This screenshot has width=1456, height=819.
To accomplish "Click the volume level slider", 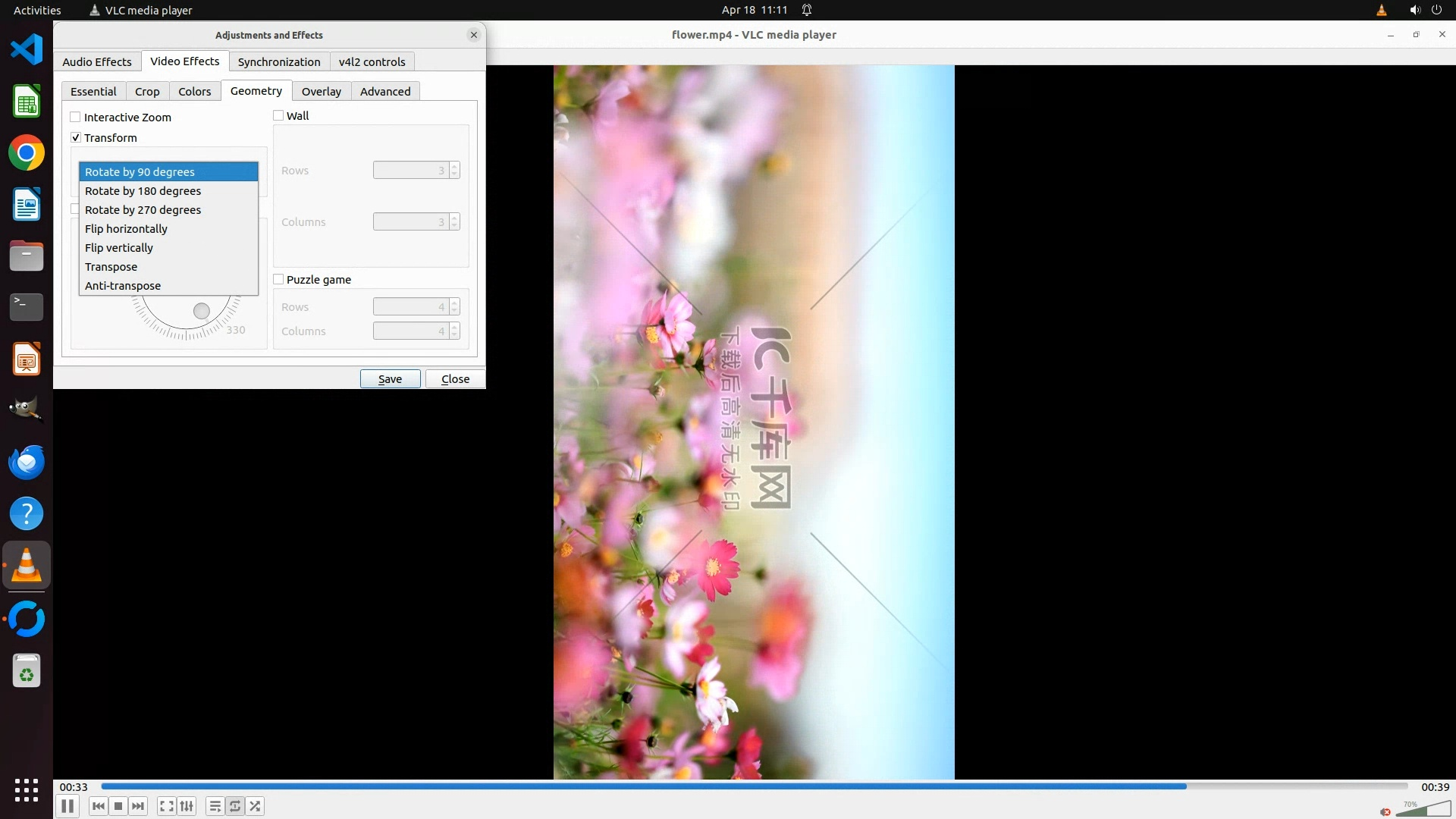I will [x=1423, y=809].
